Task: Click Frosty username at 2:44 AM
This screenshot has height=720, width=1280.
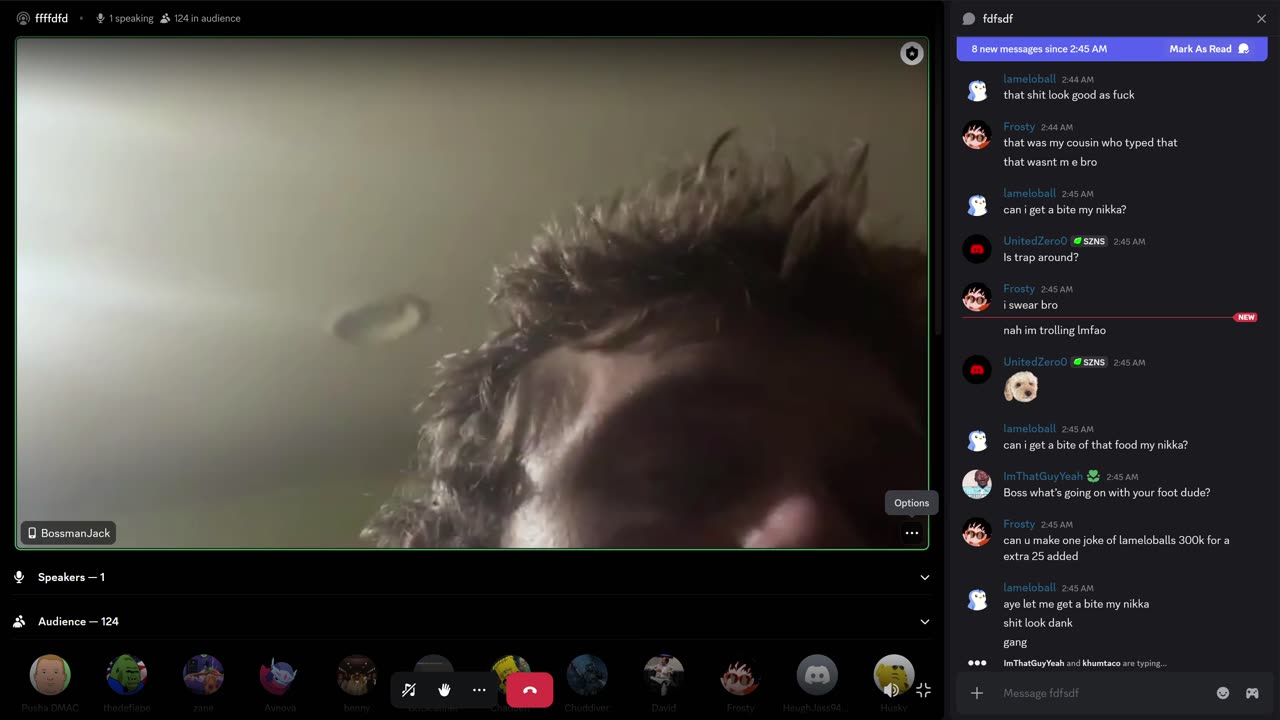Action: click(1019, 127)
